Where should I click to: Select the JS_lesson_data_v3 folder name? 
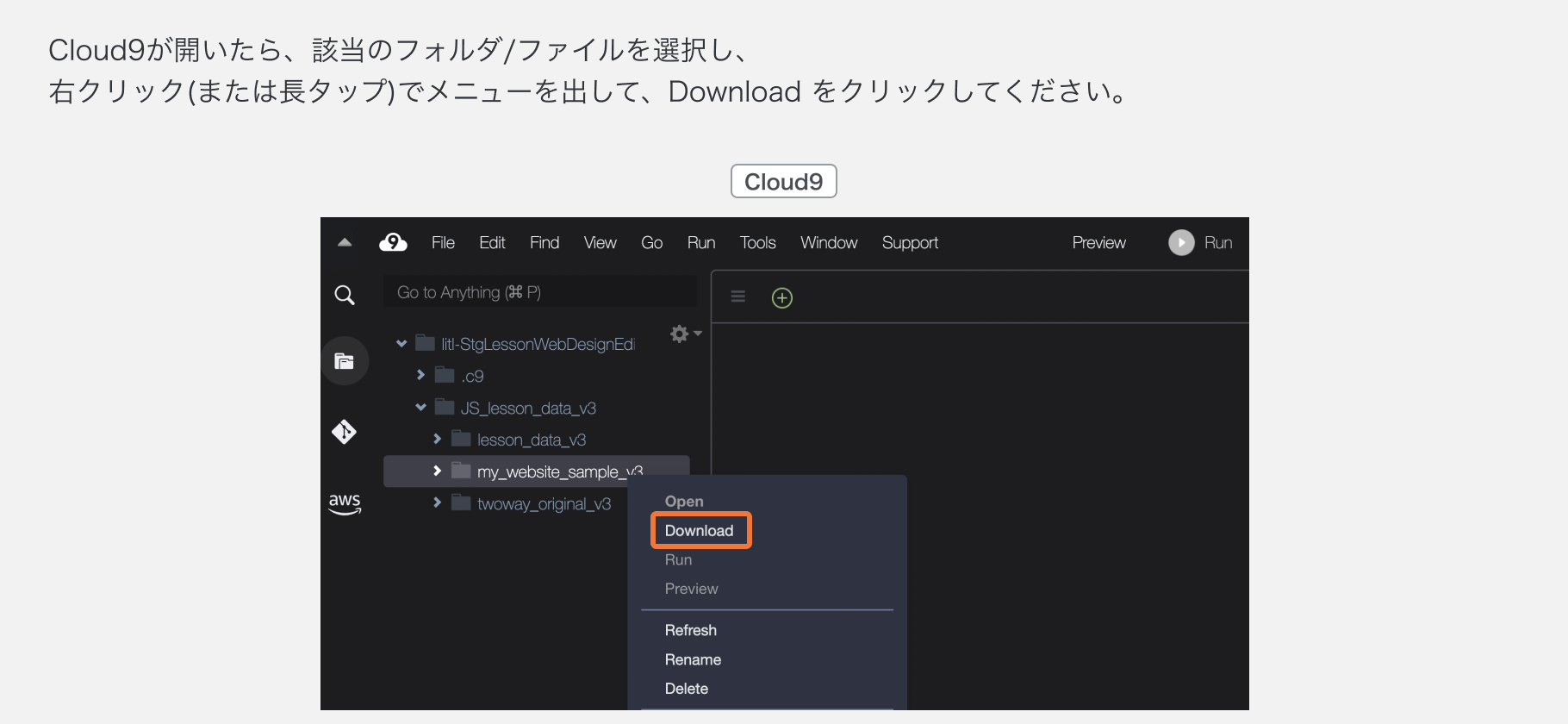[x=528, y=408]
